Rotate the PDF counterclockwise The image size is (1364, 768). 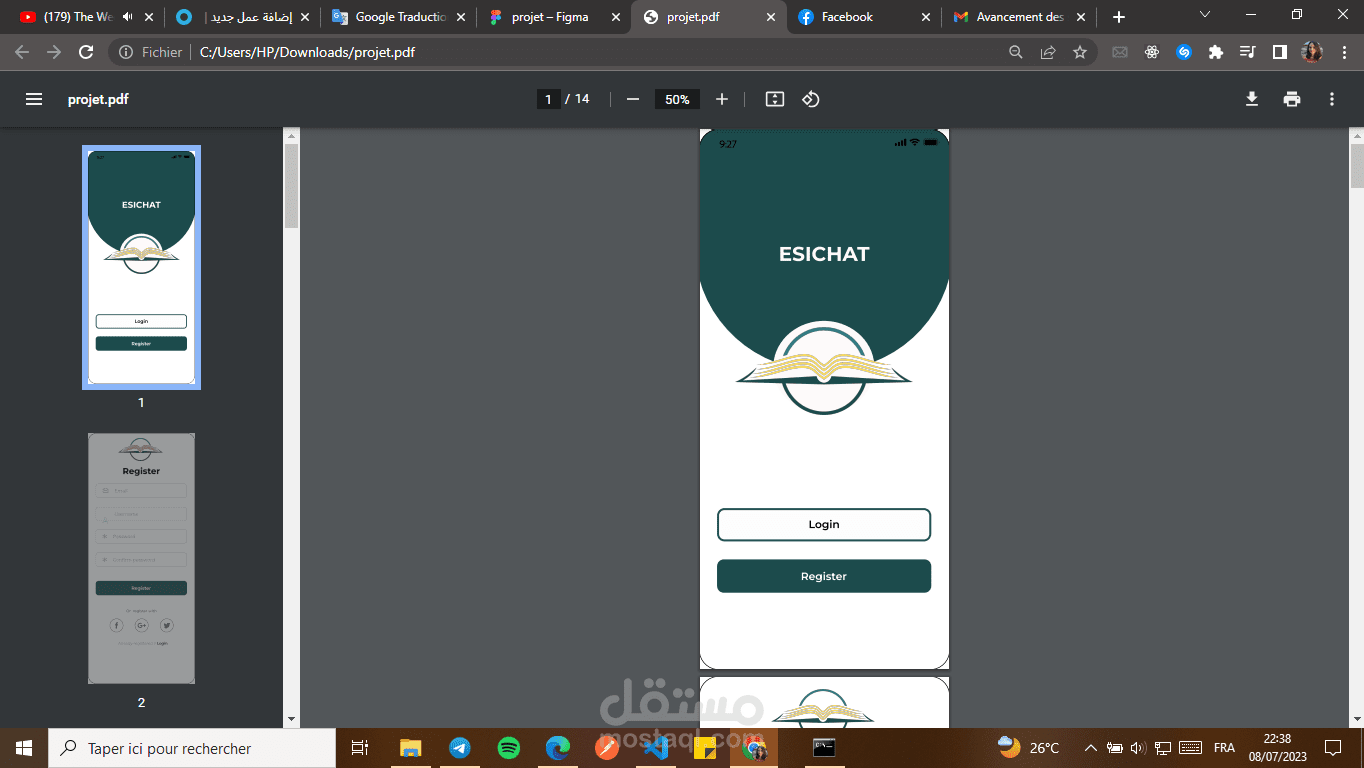tap(811, 99)
